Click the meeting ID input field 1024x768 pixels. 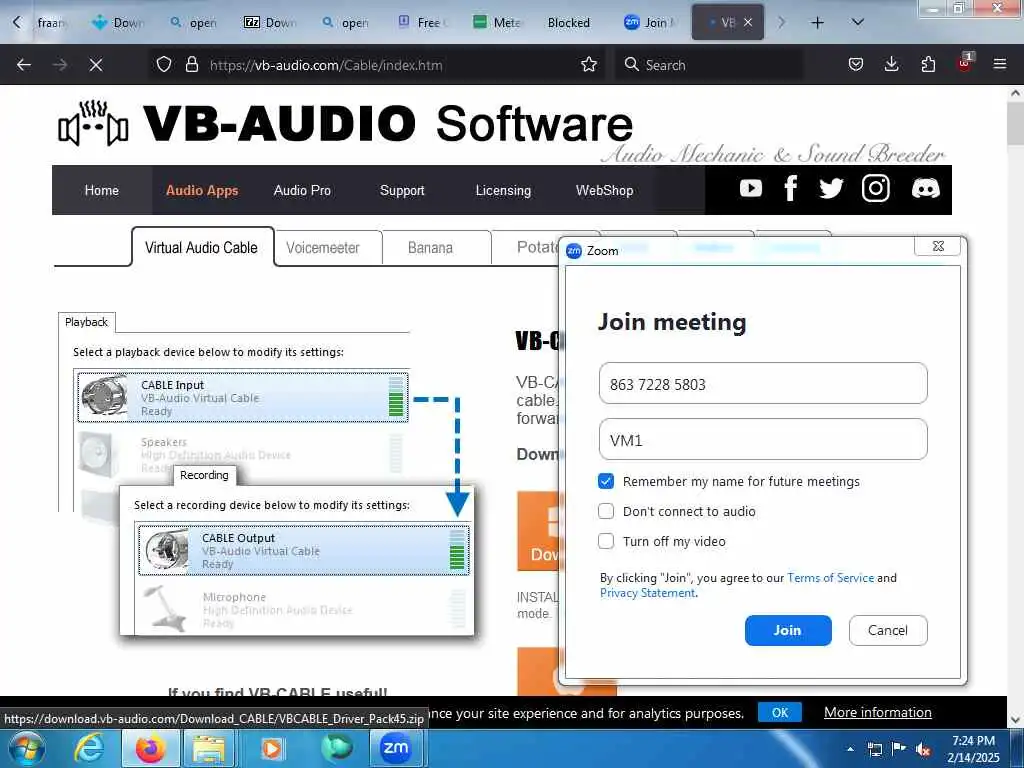coord(763,383)
